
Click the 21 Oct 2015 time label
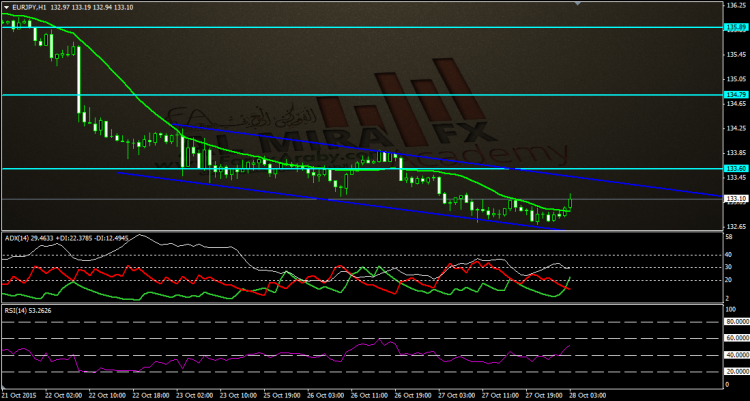[22, 395]
